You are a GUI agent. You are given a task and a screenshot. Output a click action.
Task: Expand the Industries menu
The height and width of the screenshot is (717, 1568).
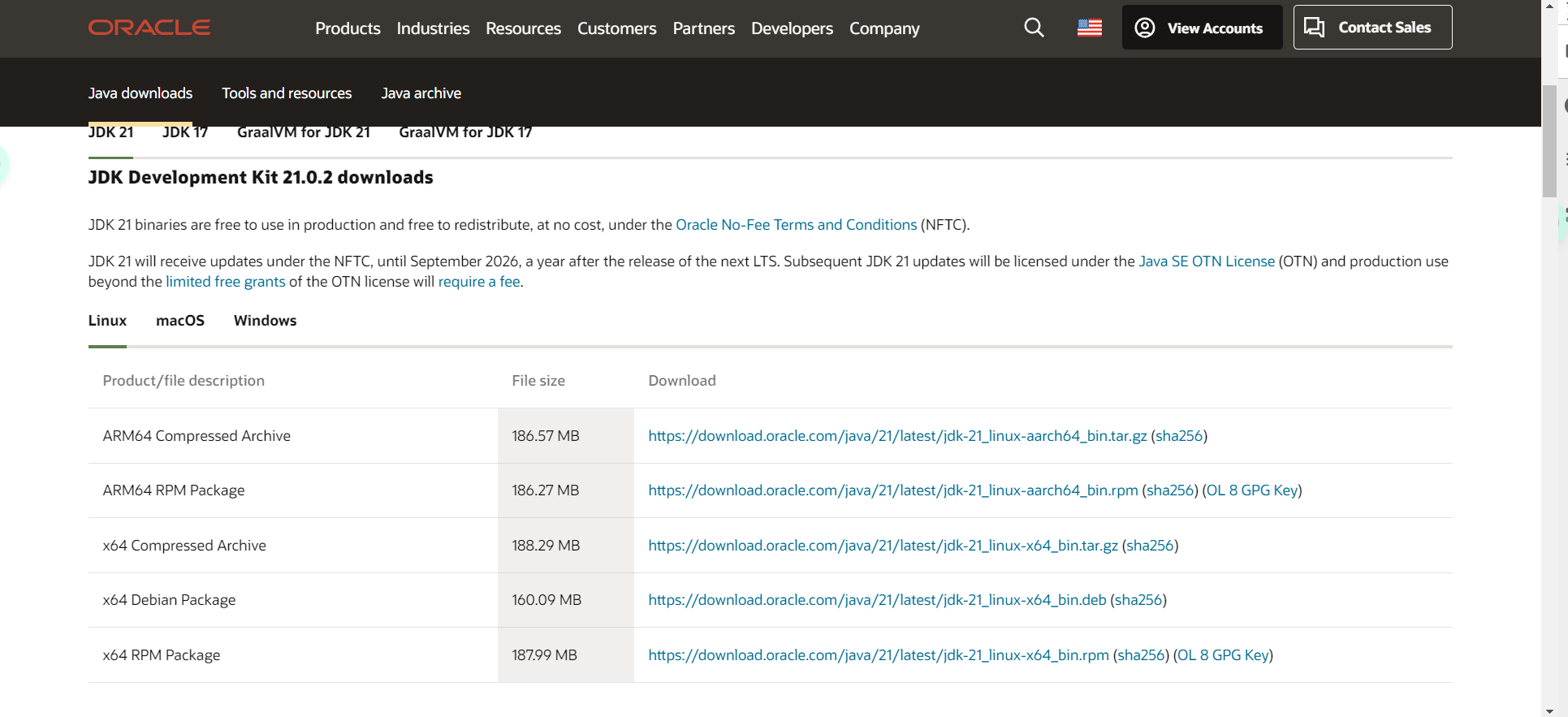pyautogui.click(x=433, y=28)
